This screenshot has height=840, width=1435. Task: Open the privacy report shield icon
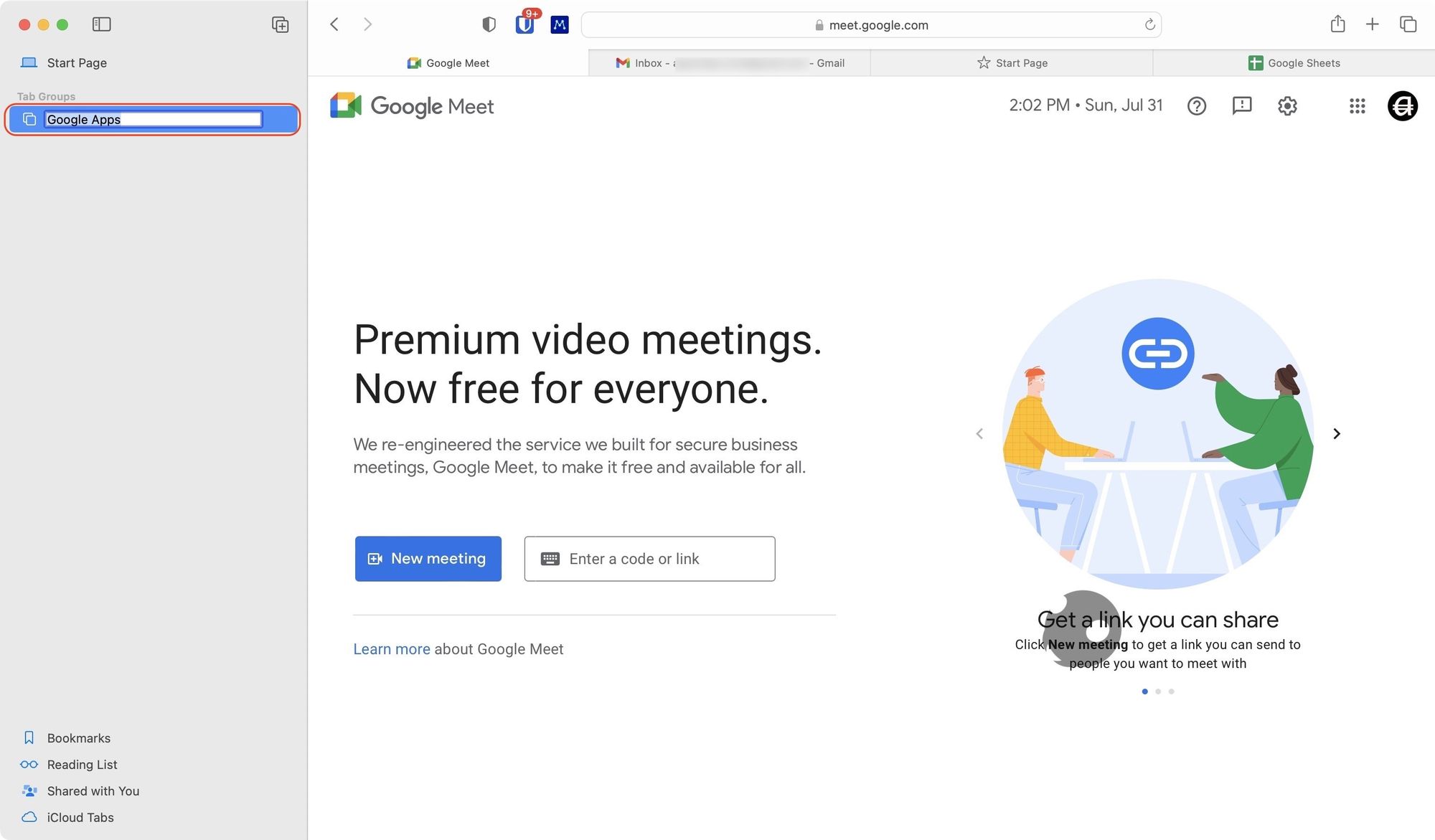[x=489, y=24]
